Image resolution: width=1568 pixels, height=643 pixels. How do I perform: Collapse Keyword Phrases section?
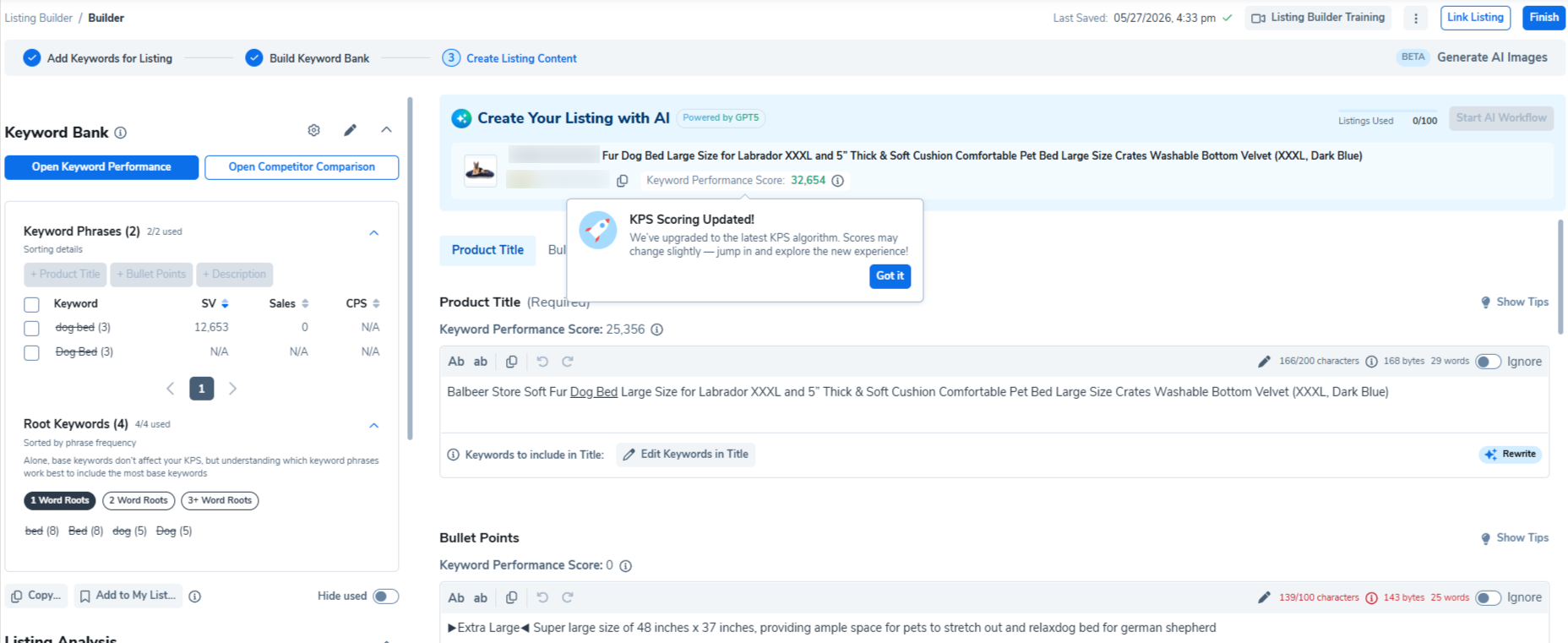pos(373,233)
